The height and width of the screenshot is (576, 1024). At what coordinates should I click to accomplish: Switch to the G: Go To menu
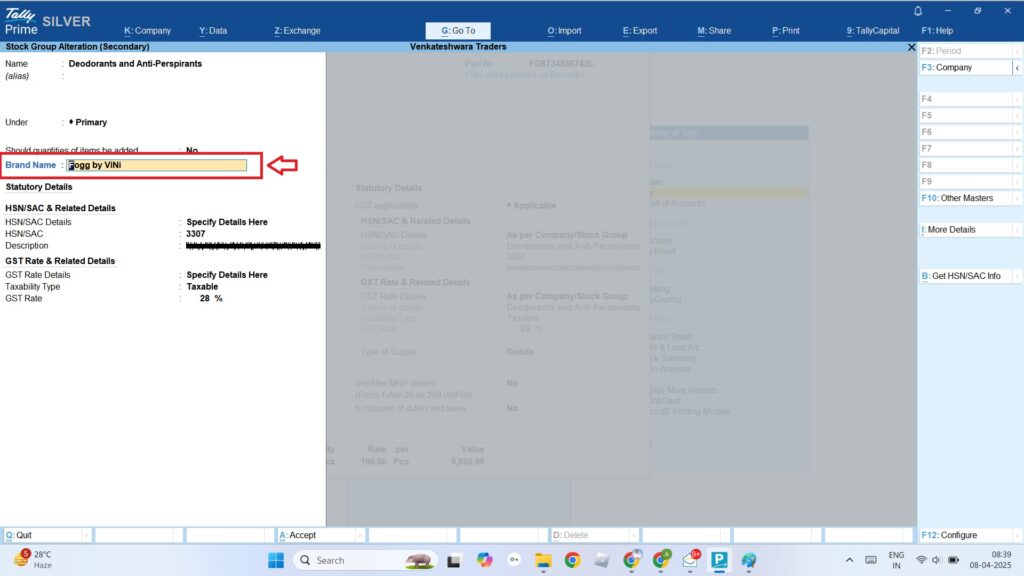click(458, 30)
